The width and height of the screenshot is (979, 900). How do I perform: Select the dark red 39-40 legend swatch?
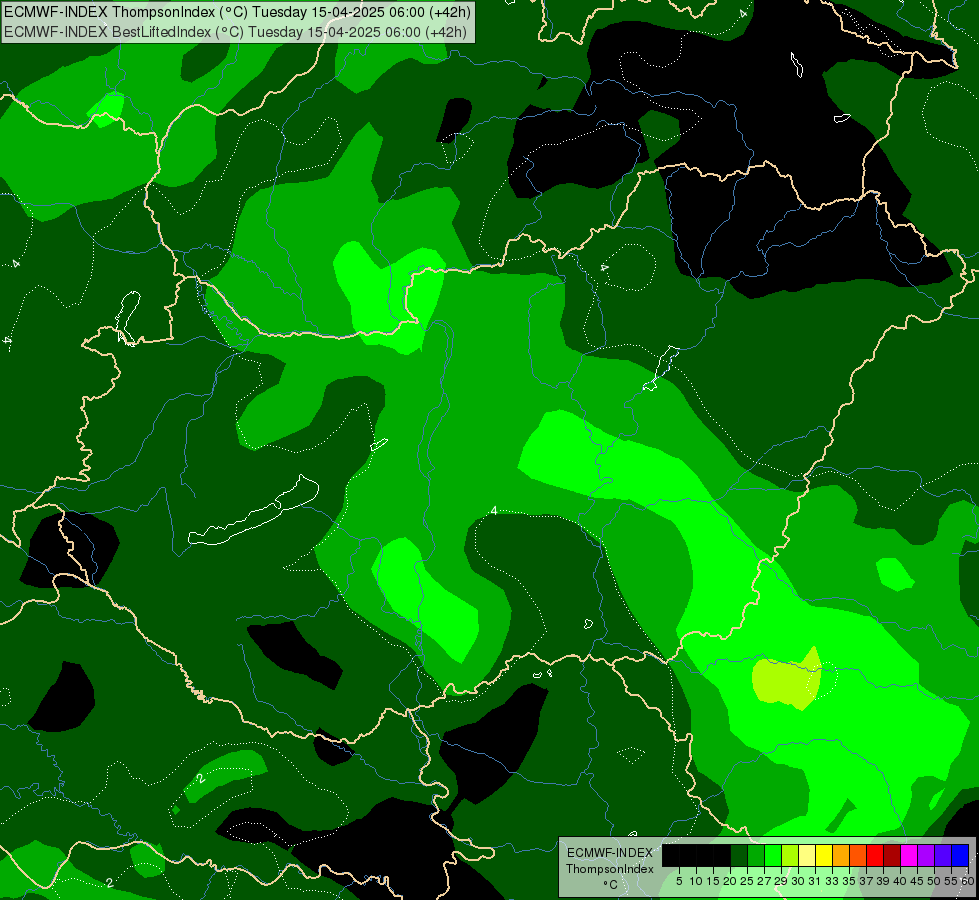892,855
